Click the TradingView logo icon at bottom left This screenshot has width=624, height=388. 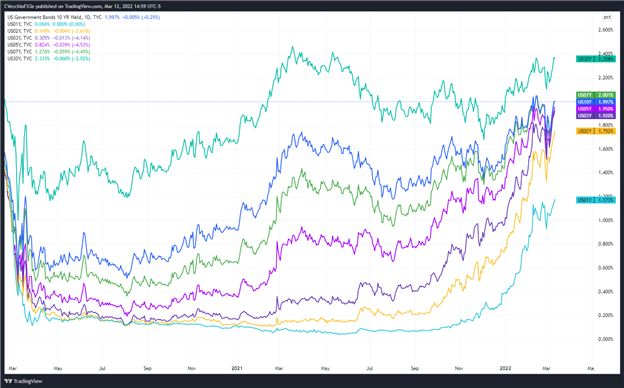[x=9, y=381]
